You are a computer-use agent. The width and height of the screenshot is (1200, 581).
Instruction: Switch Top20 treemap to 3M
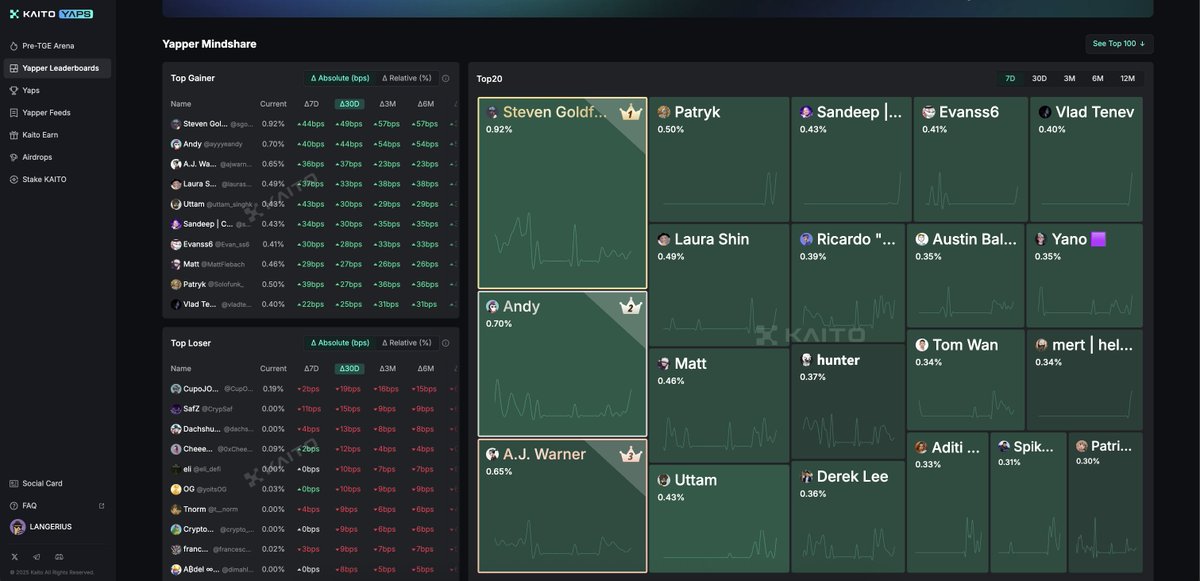(1069, 78)
